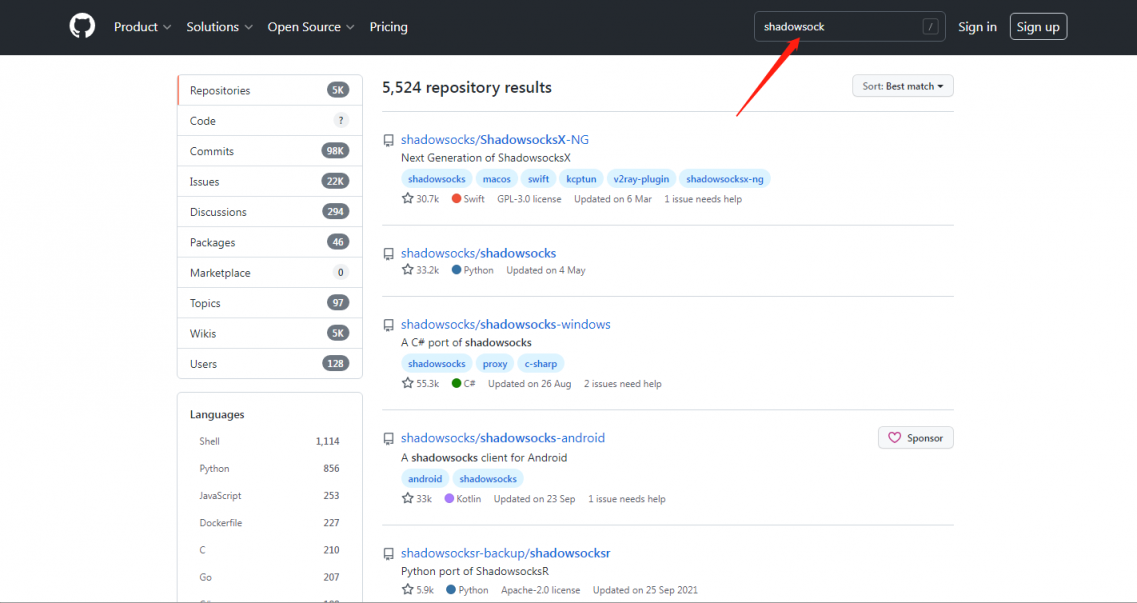This screenshot has height=603, width=1137.
Task: Click the "Apache-2.0 license" text
Action: coord(540,590)
